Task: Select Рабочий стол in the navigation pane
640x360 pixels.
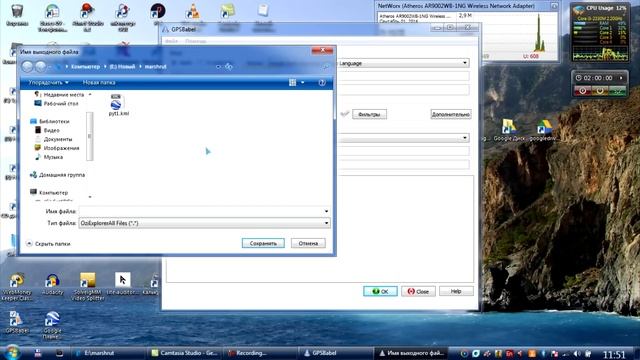Action: coord(56,104)
